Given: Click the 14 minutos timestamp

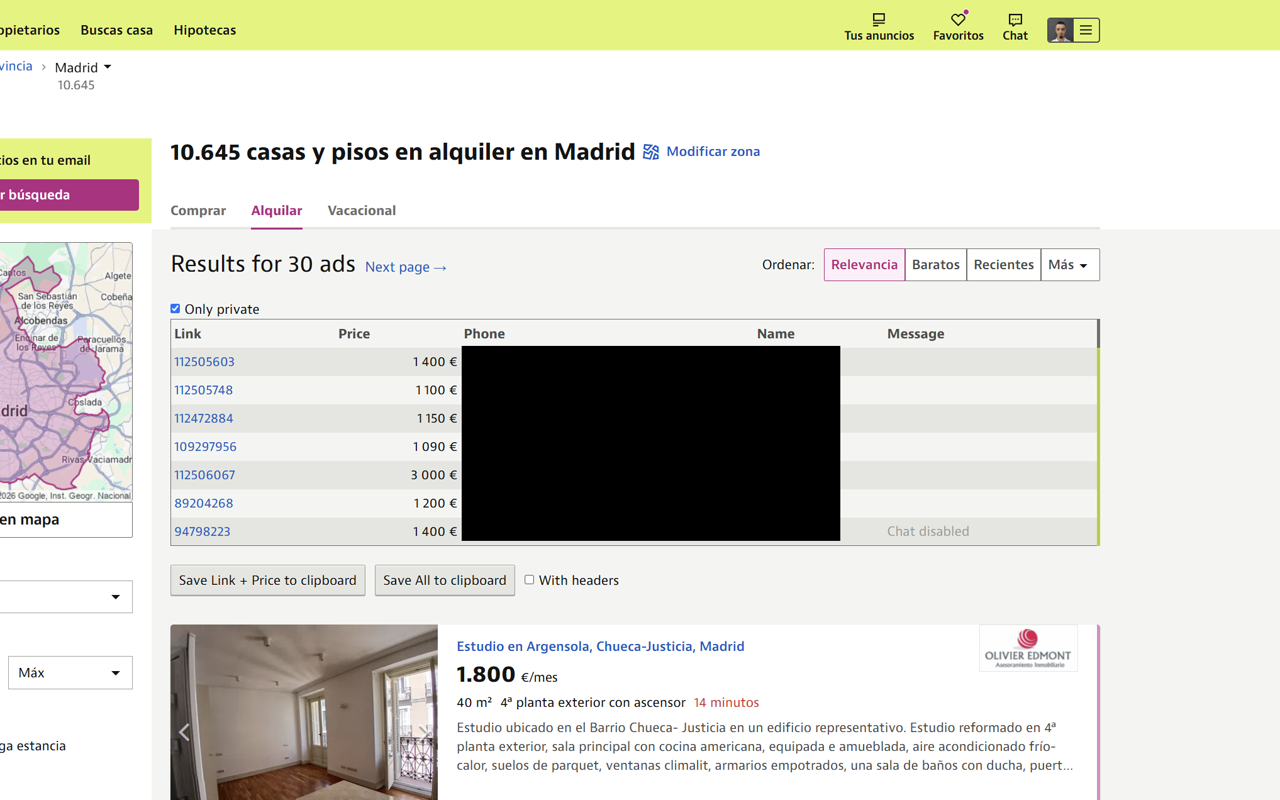Looking at the screenshot, I should [x=726, y=703].
